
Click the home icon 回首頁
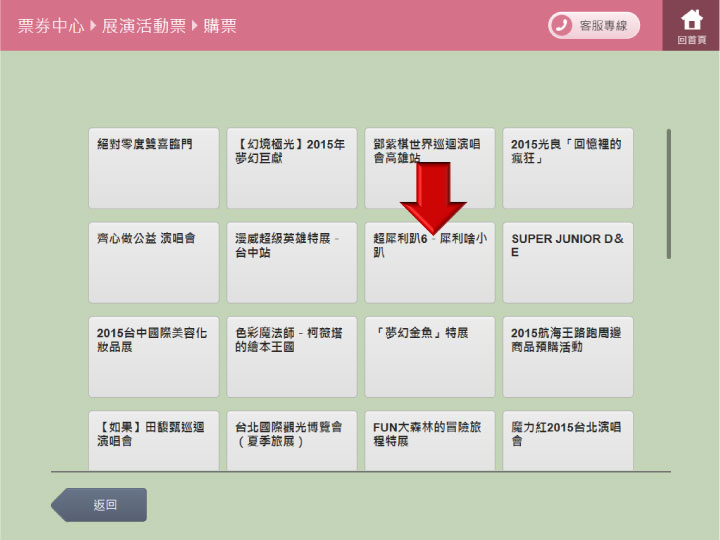click(x=691, y=25)
